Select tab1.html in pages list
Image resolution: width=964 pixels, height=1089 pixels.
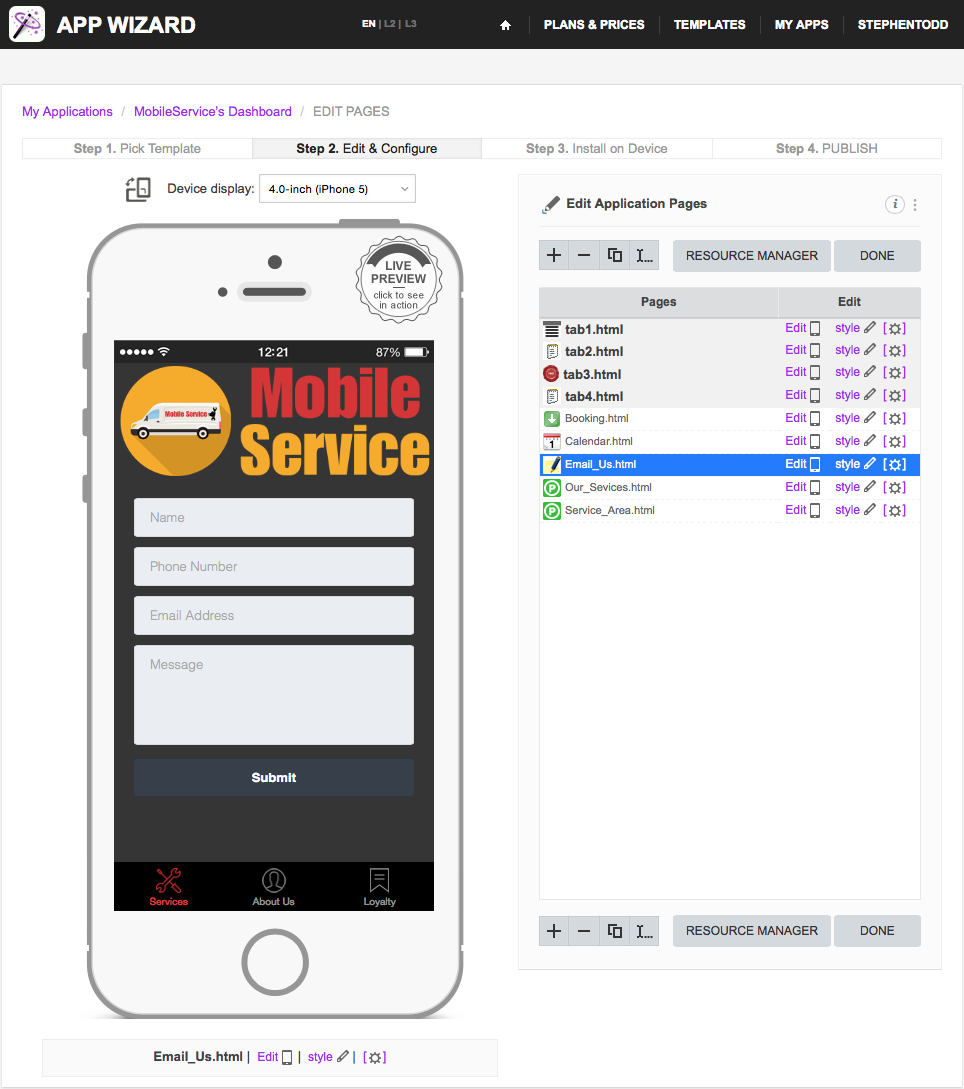[x=594, y=329]
